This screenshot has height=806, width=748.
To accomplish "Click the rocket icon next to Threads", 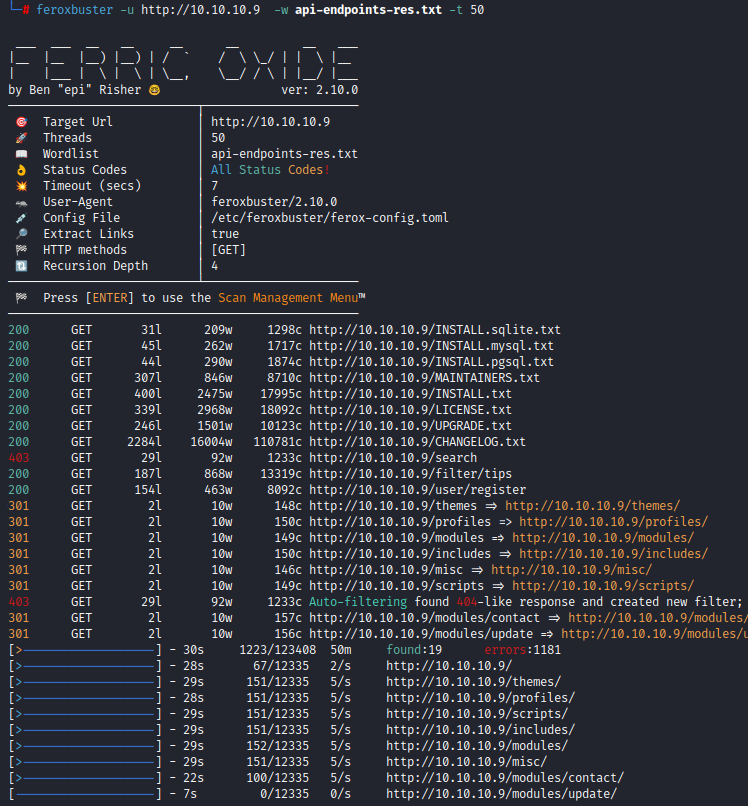I will point(21,138).
